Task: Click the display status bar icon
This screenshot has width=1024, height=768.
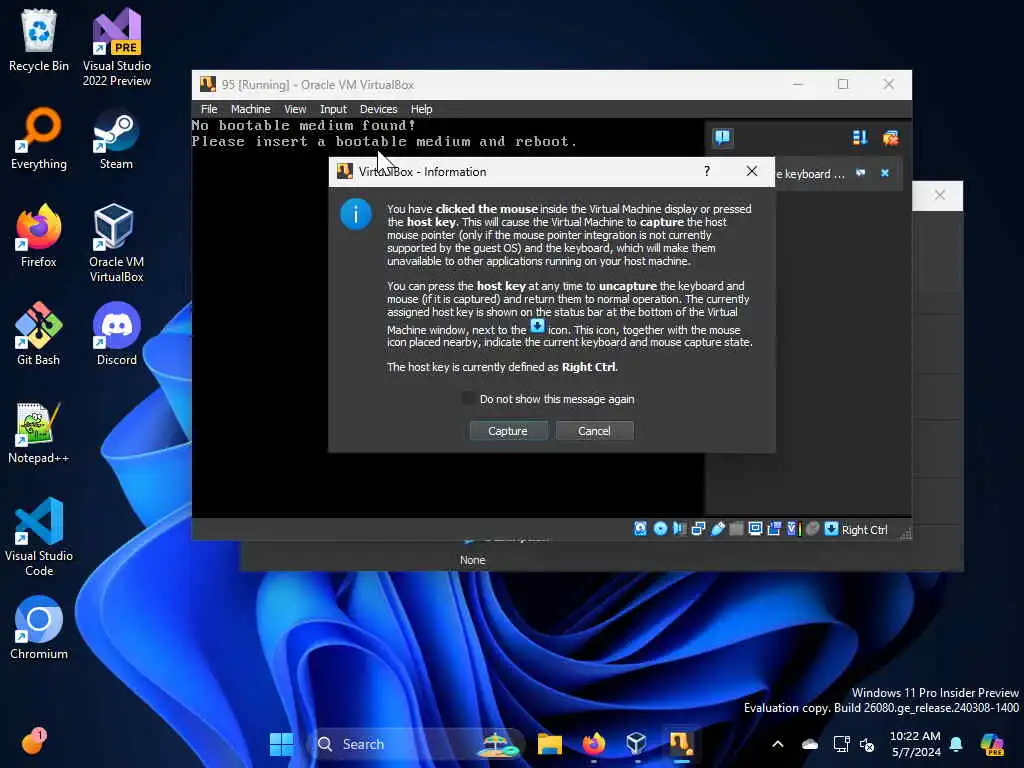Action: click(756, 529)
